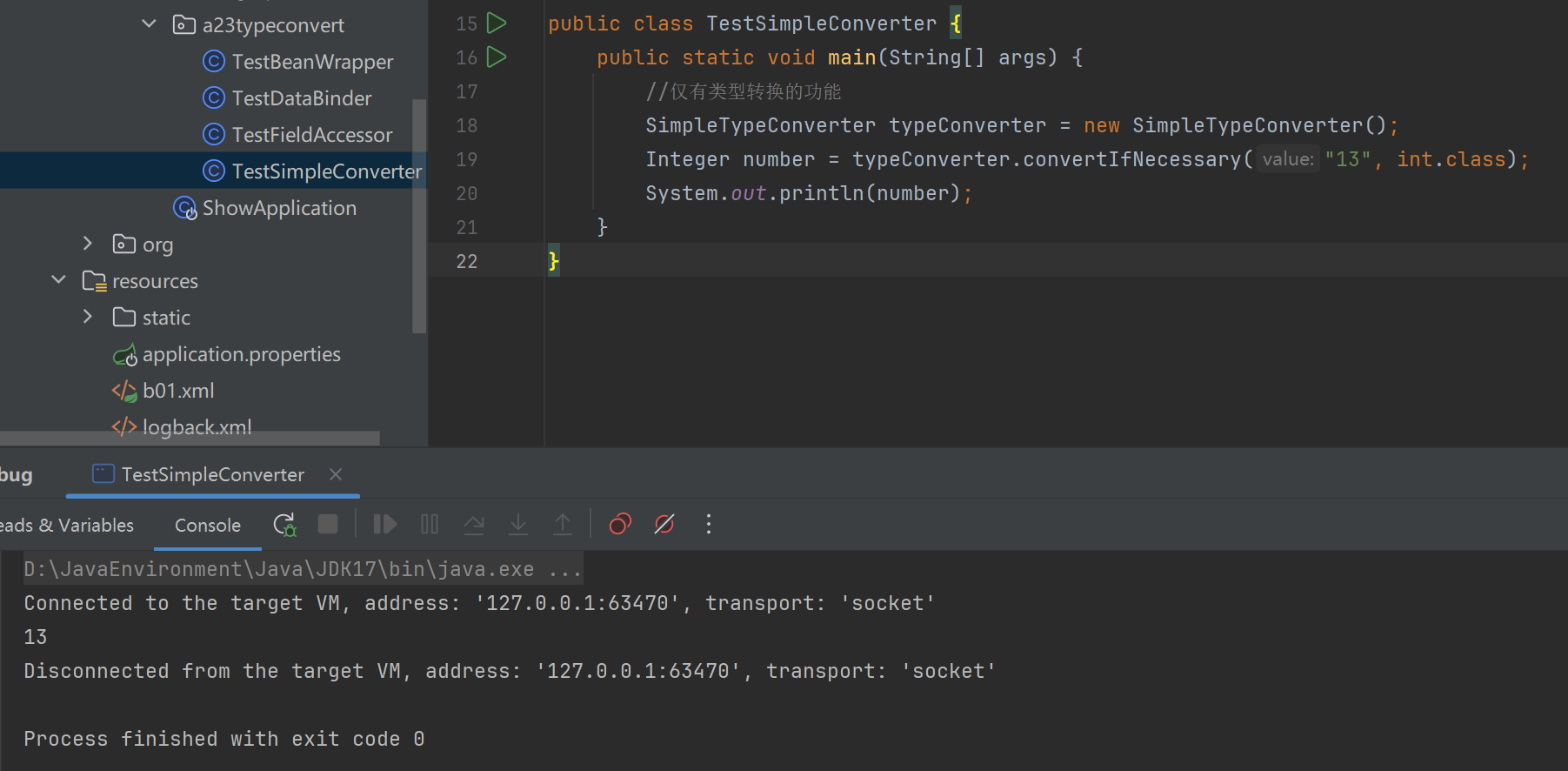Screen dimensions: 1568x771
Task: Open TestFieldAccessor class
Action: [x=312, y=135]
